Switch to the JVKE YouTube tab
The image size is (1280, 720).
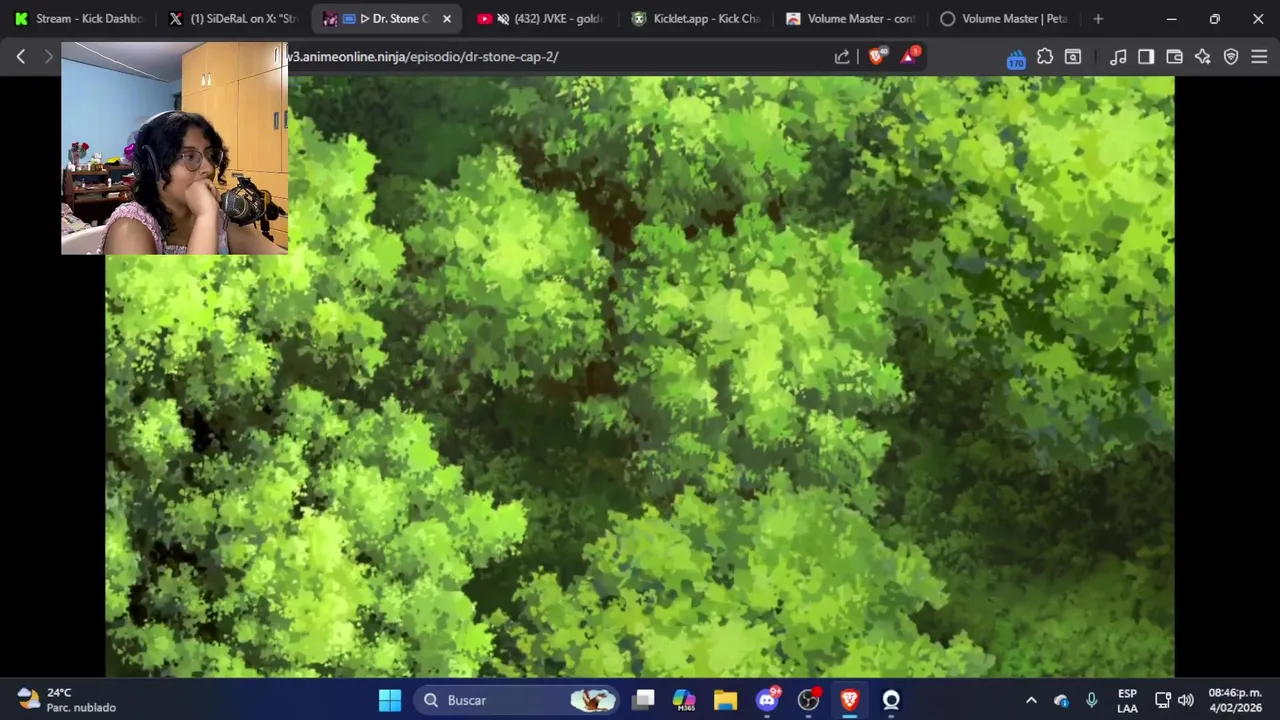click(x=540, y=18)
